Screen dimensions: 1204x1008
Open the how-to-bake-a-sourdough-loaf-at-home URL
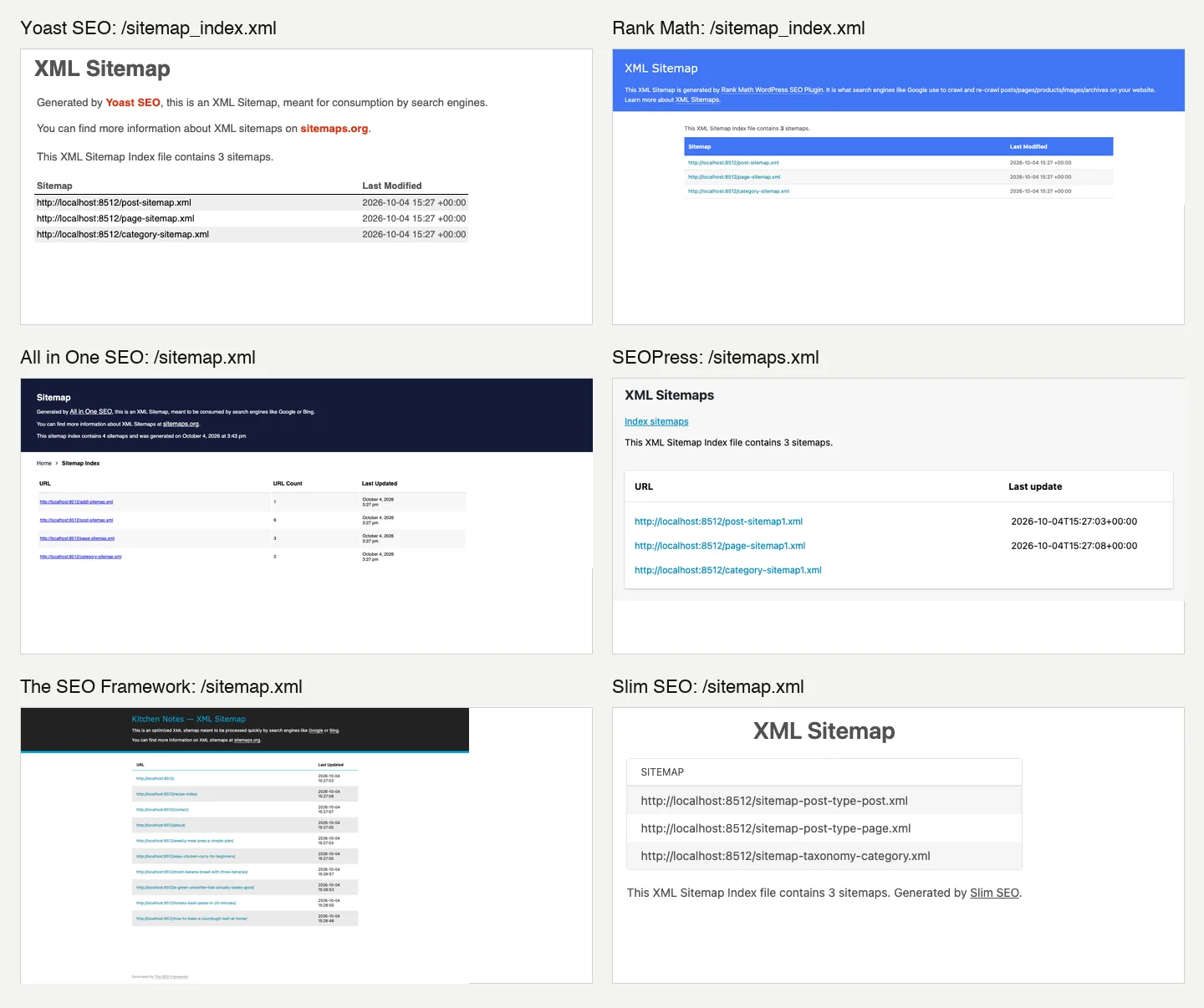pos(192,919)
